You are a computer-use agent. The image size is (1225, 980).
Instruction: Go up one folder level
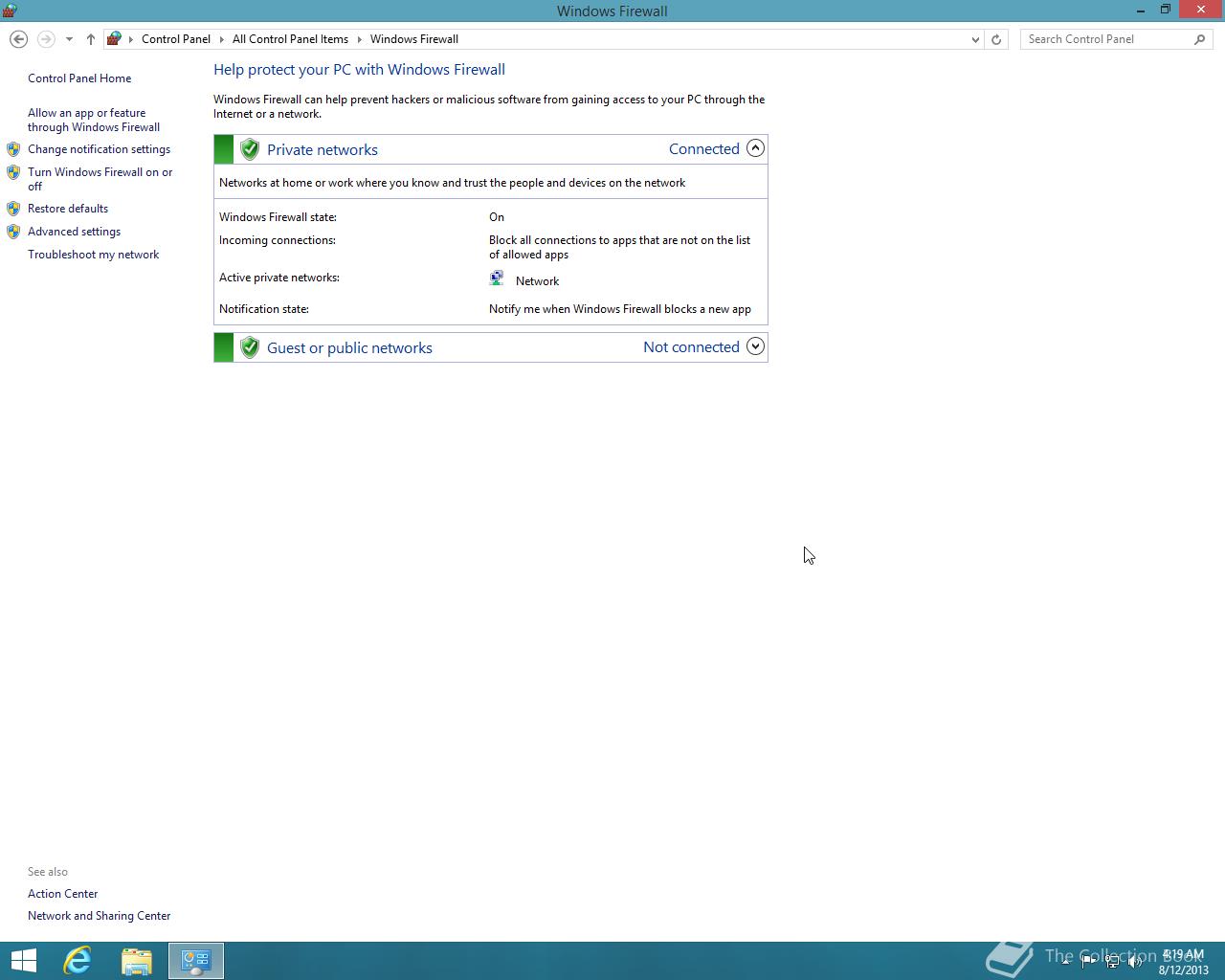pos(90,39)
